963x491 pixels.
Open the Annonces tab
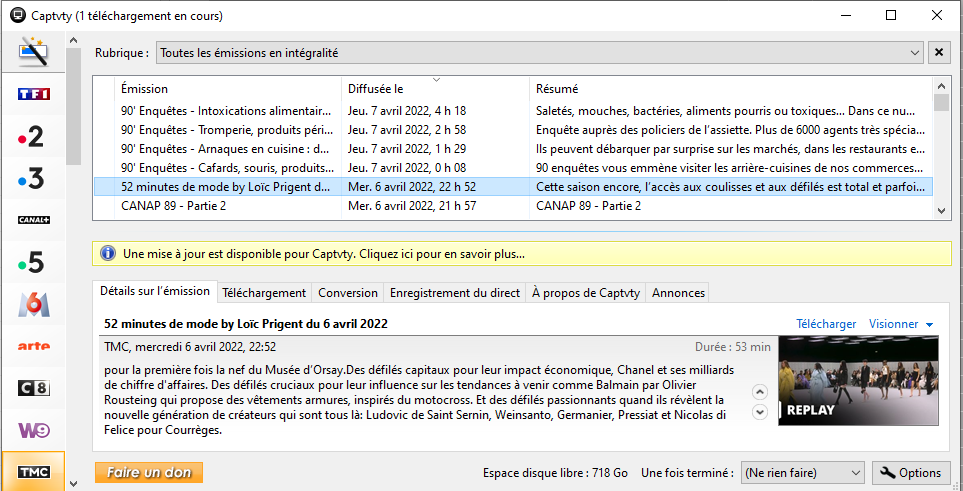click(678, 293)
